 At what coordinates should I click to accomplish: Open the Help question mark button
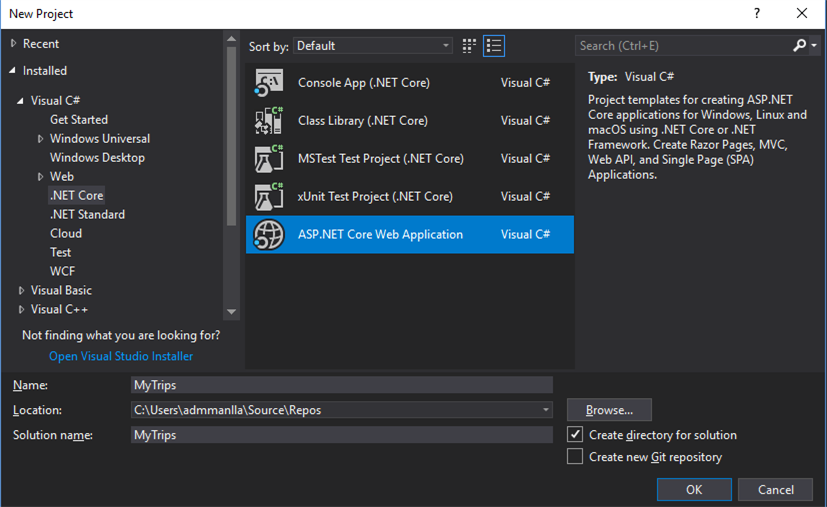tap(757, 13)
